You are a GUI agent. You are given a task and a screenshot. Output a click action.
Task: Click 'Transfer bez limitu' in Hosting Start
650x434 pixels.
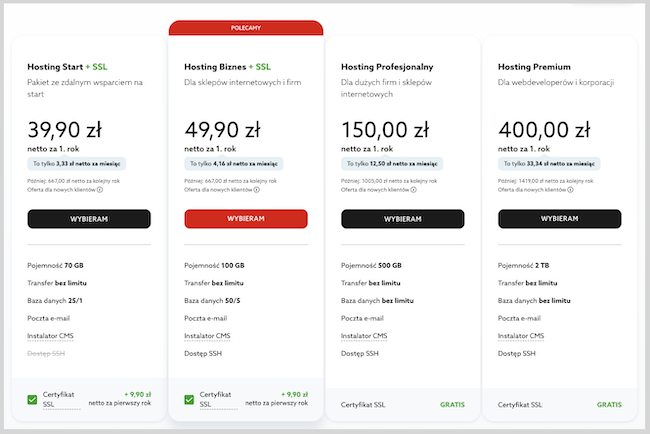tap(57, 283)
